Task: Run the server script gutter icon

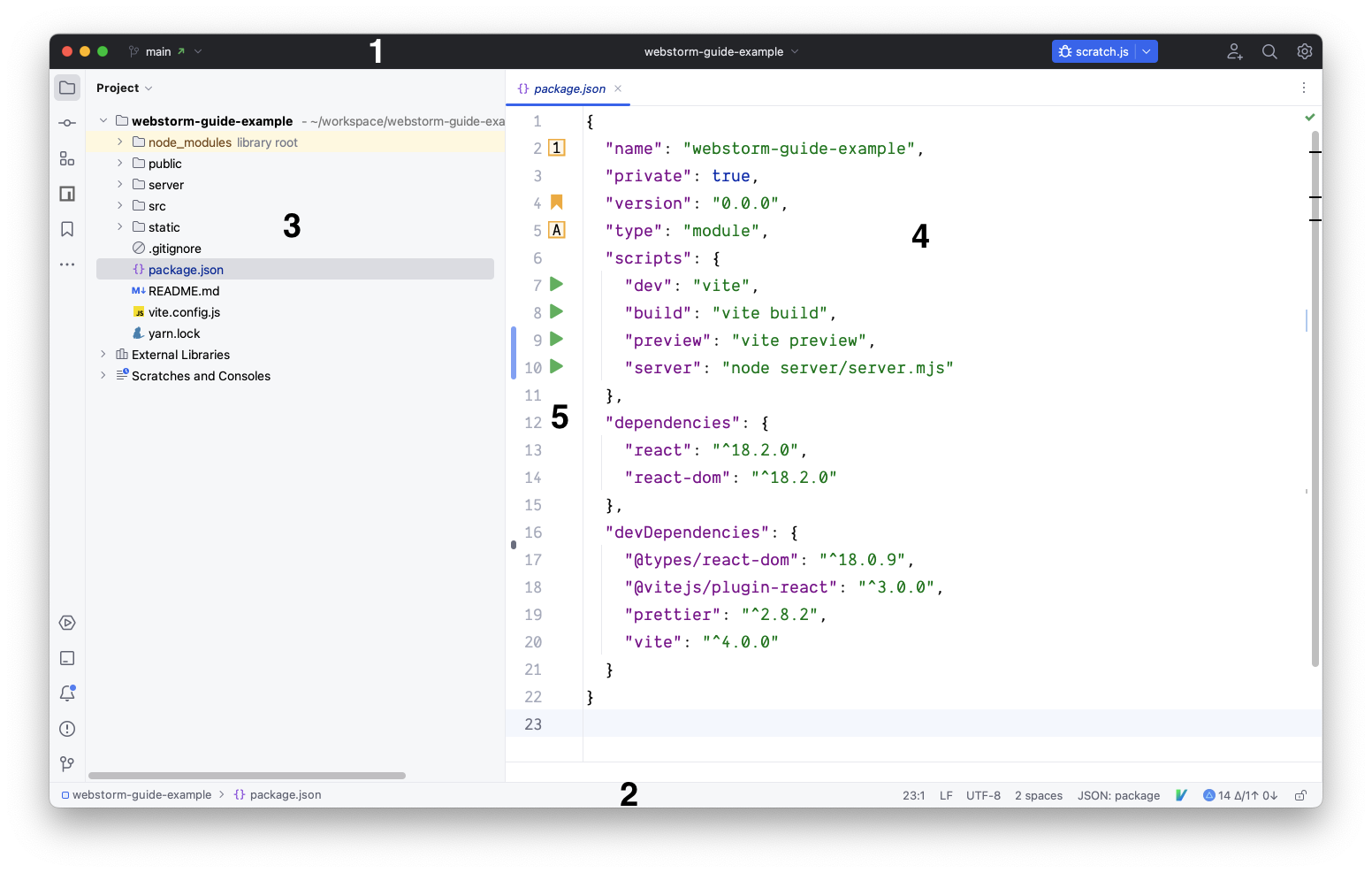Action: pyautogui.click(x=557, y=366)
